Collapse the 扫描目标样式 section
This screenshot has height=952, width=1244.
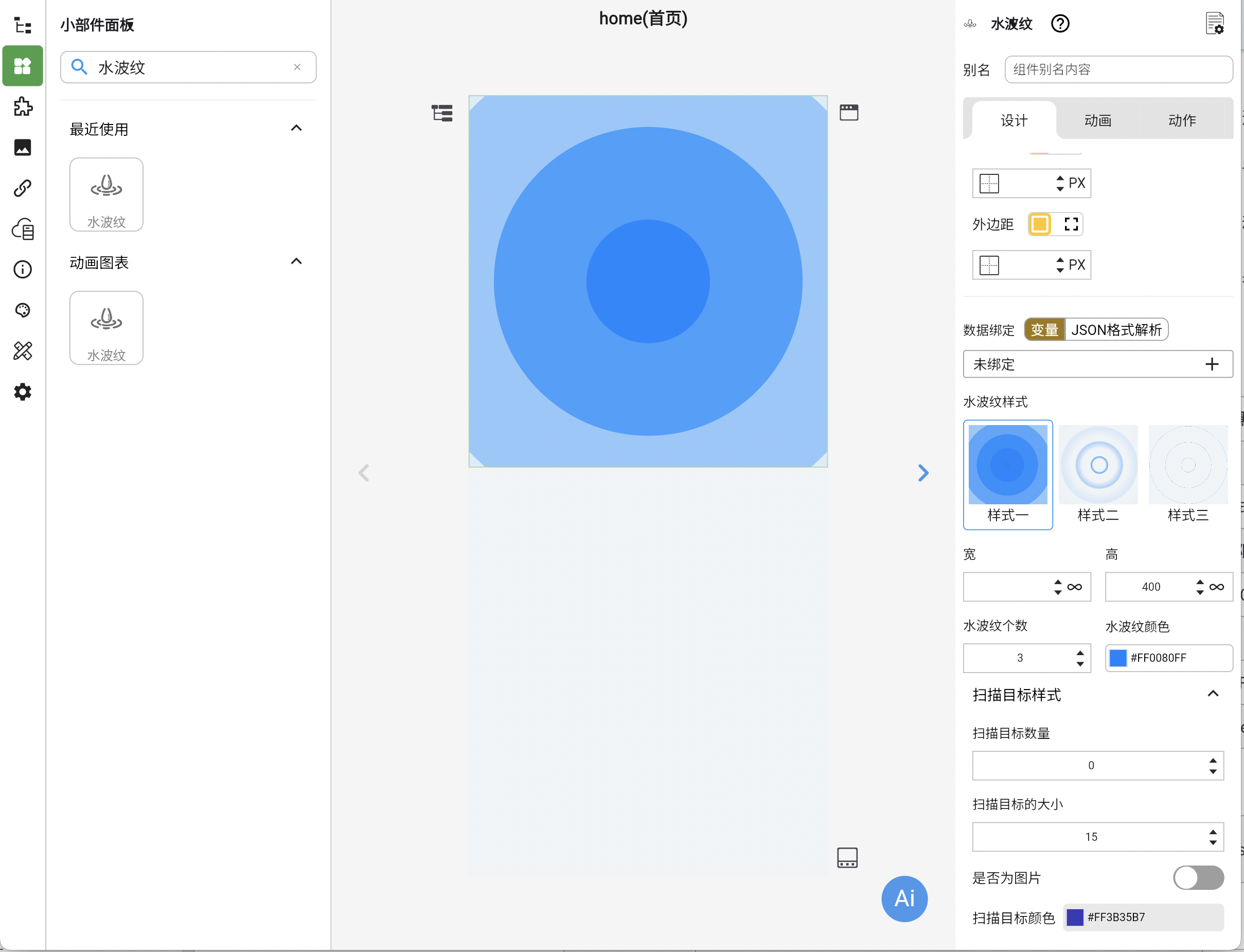click(x=1212, y=694)
